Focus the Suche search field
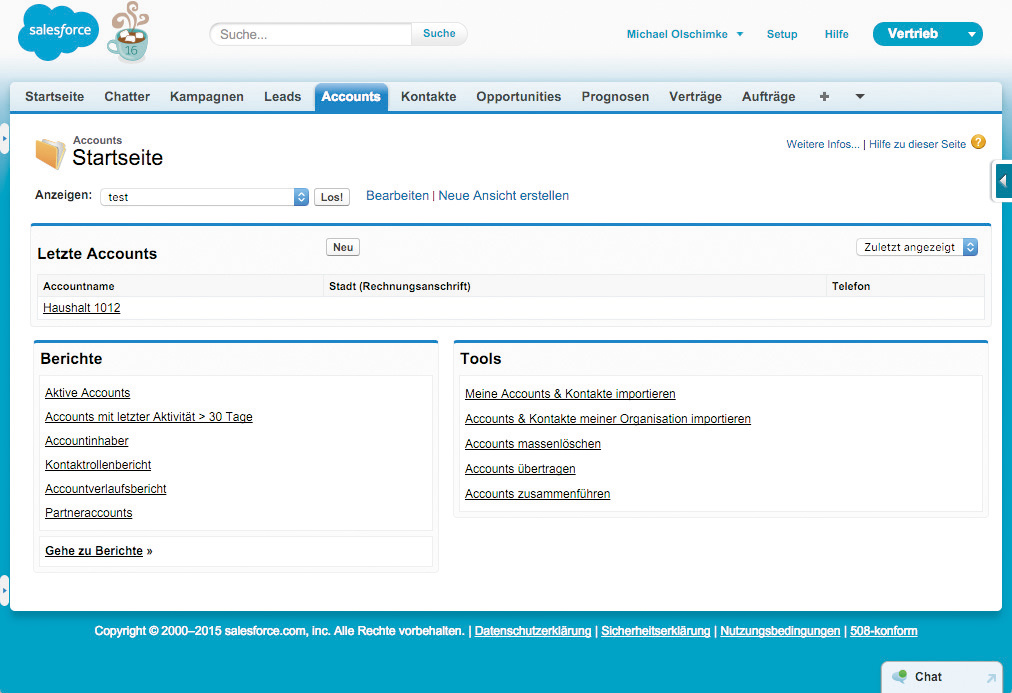This screenshot has width=1012, height=693. pyautogui.click(x=310, y=34)
